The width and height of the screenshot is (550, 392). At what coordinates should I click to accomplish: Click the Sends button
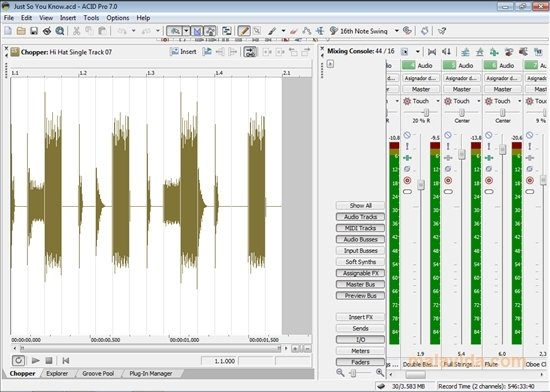coord(360,329)
